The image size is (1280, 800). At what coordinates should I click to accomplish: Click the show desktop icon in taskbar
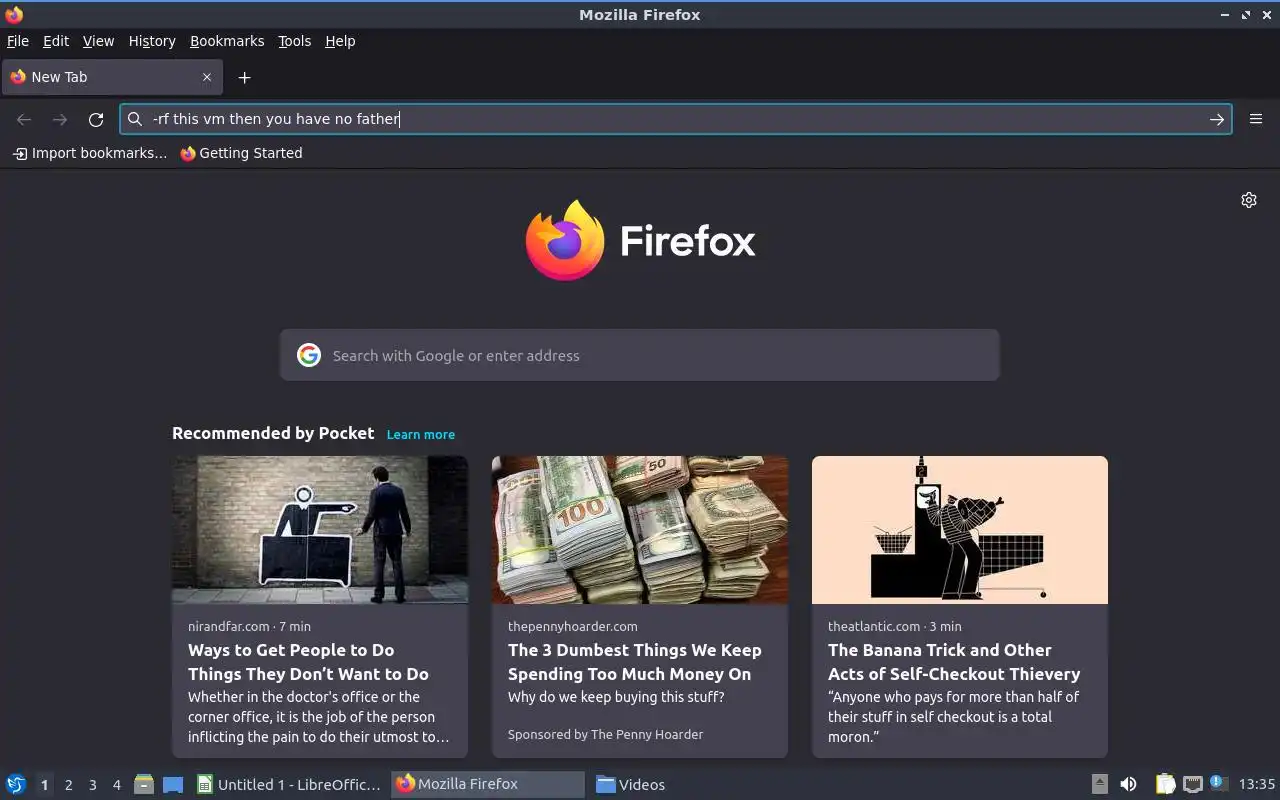pos(172,784)
